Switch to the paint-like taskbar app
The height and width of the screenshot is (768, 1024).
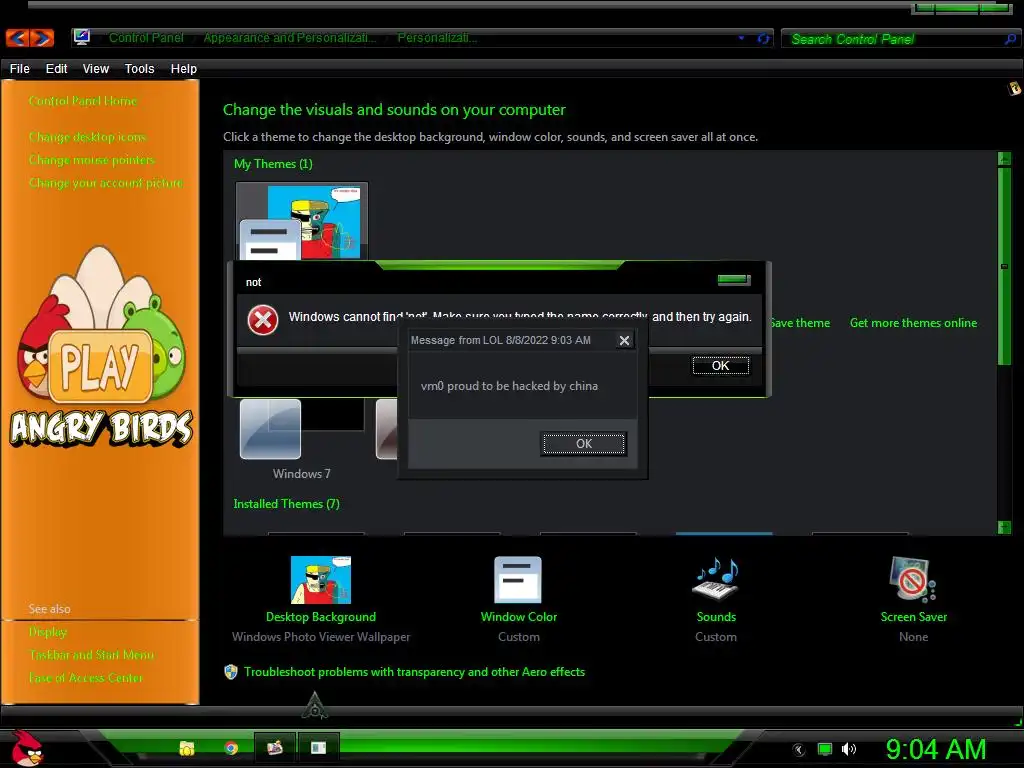tap(274, 747)
